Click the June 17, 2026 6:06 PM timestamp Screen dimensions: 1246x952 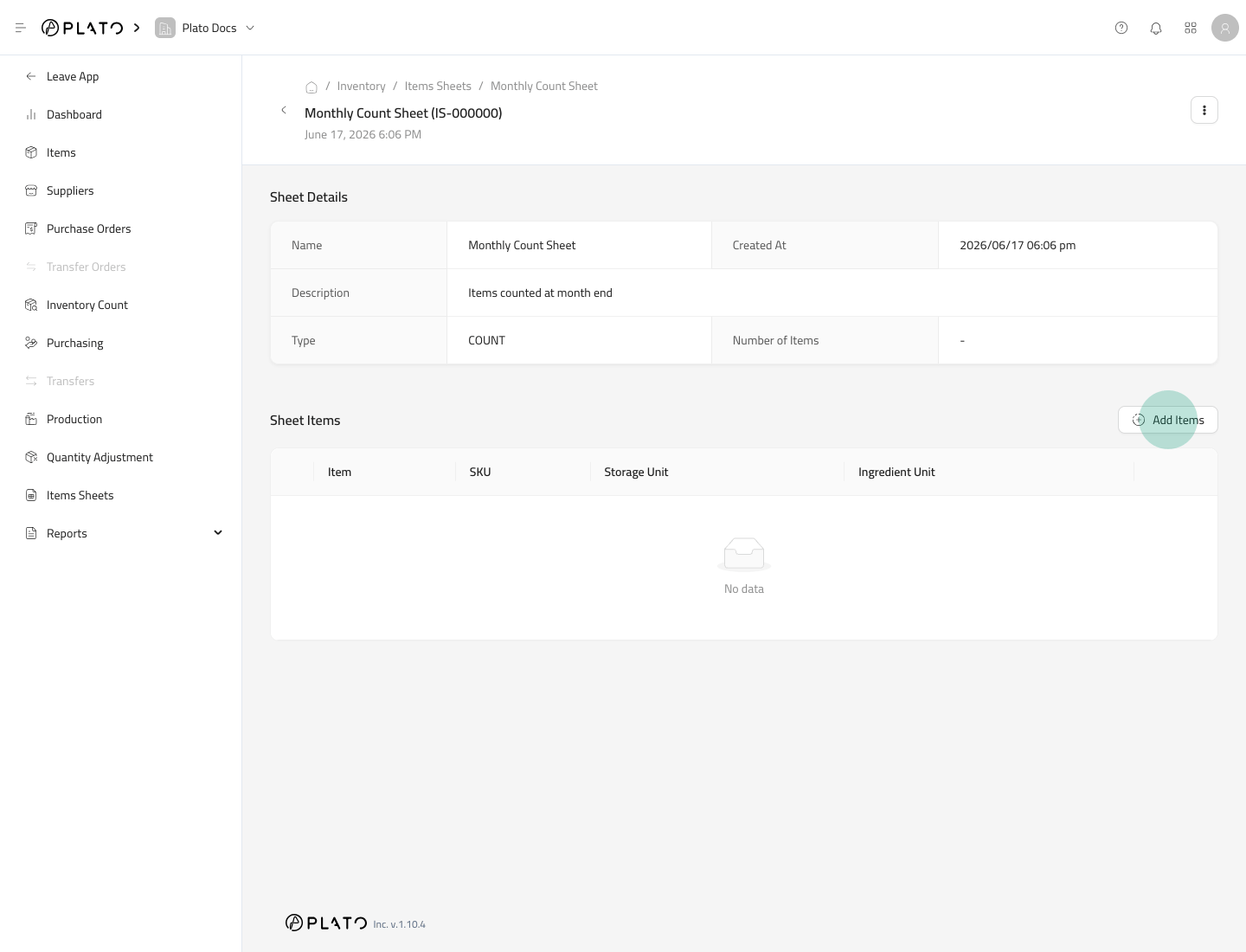(363, 134)
